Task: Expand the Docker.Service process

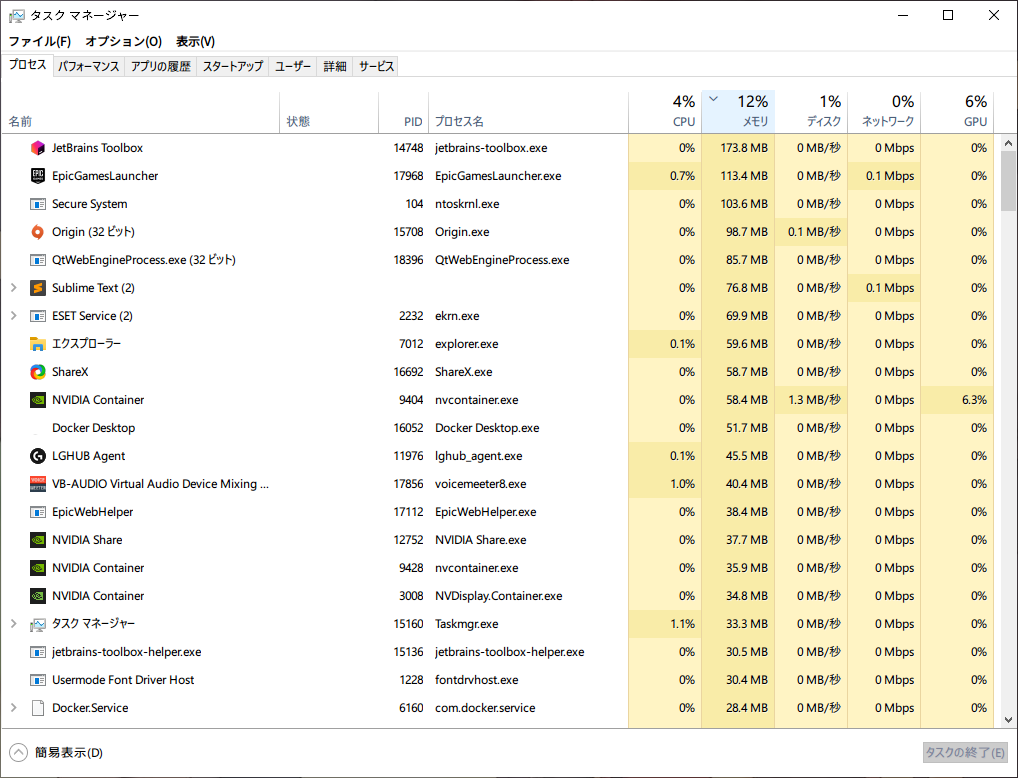Action: pyautogui.click(x=14, y=708)
